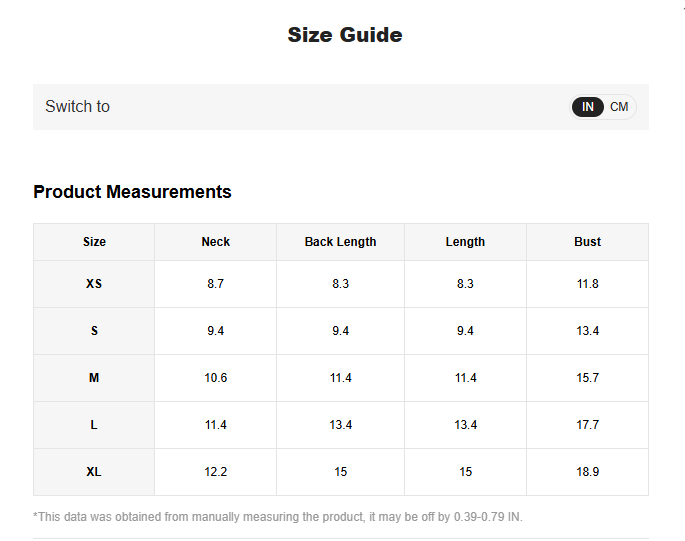Click the S size row label
This screenshot has width=685, height=541.
point(94,331)
